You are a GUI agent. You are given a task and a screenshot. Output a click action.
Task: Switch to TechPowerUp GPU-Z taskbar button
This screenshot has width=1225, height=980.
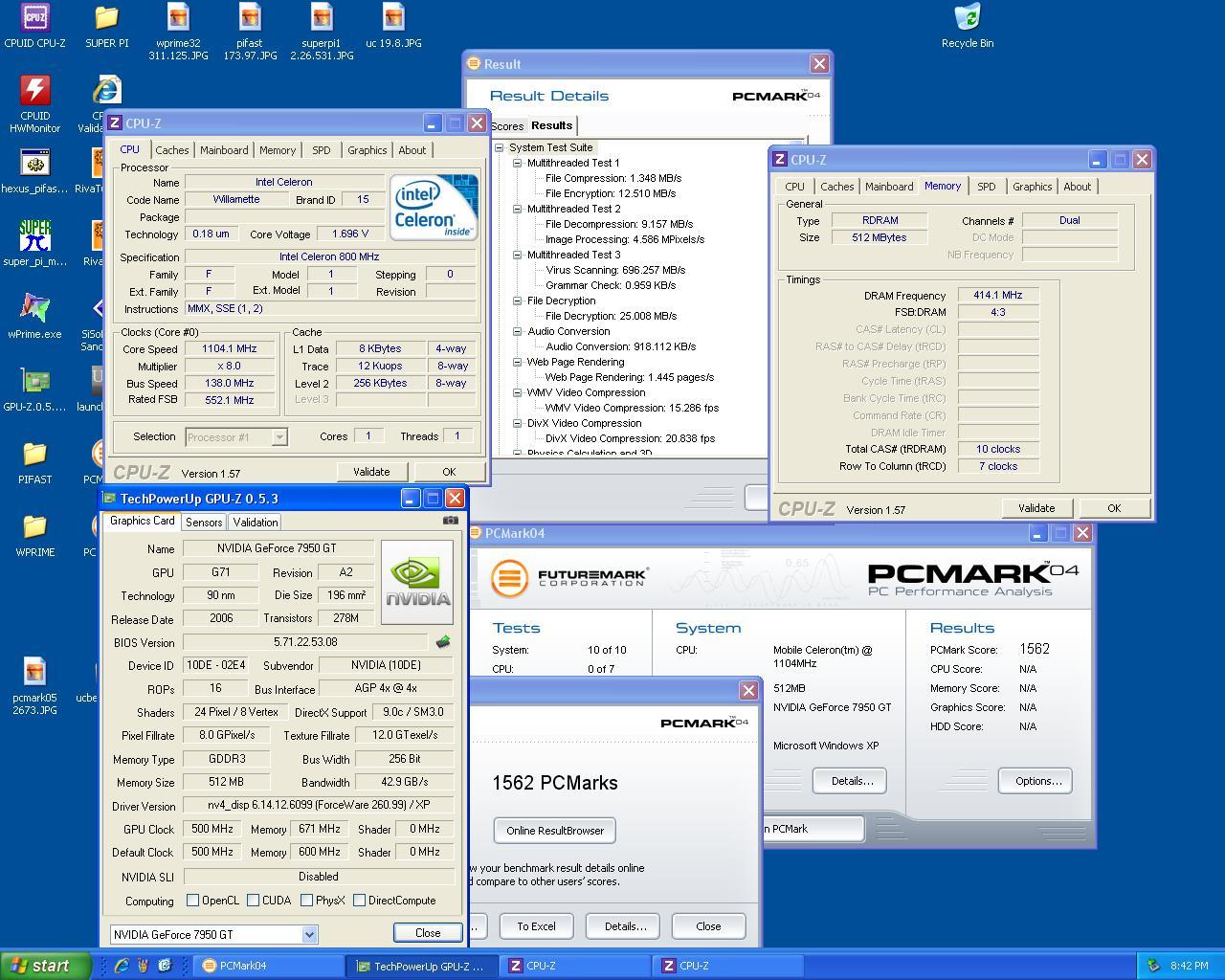(422, 966)
